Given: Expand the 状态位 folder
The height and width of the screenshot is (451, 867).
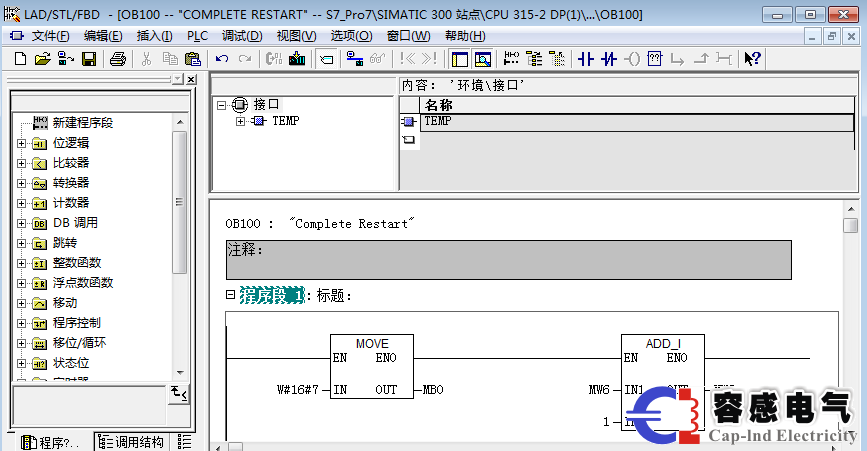Looking at the screenshot, I should click(22, 363).
